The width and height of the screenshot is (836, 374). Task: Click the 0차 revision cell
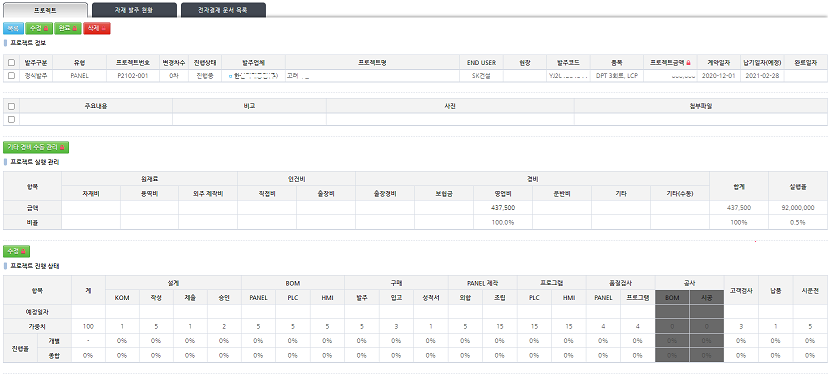pyautogui.click(x=174, y=76)
